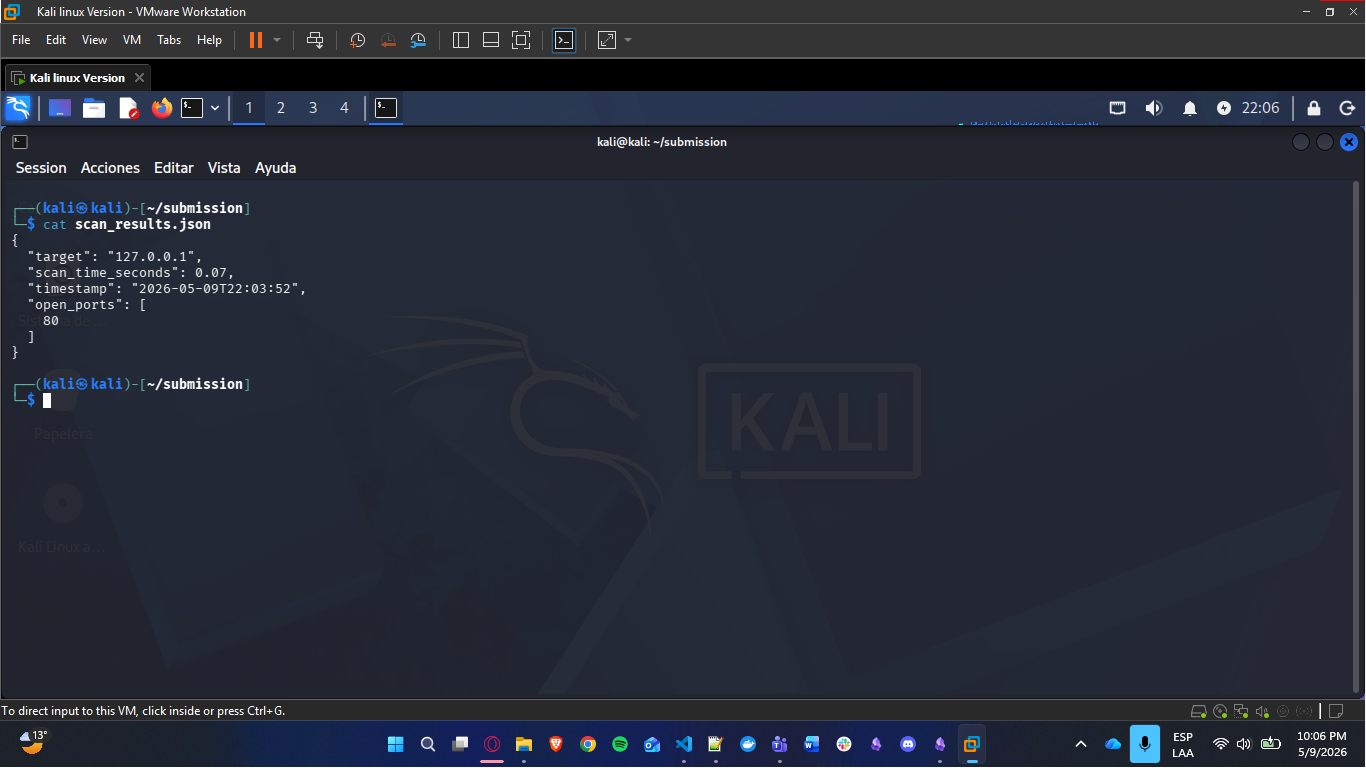The height and width of the screenshot is (768, 1366).
Task: Open the terminal Editar menu
Action: (x=174, y=168)
